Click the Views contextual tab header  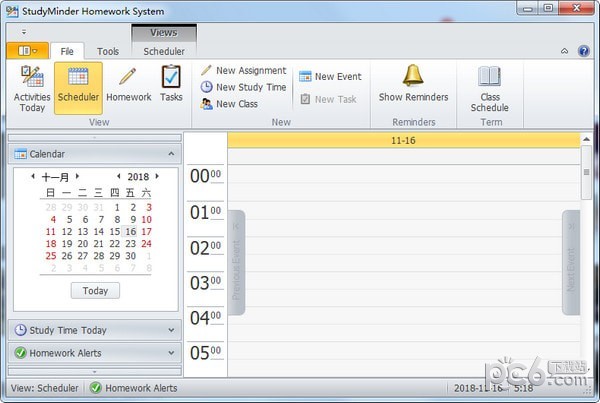(x=164, y=33)
